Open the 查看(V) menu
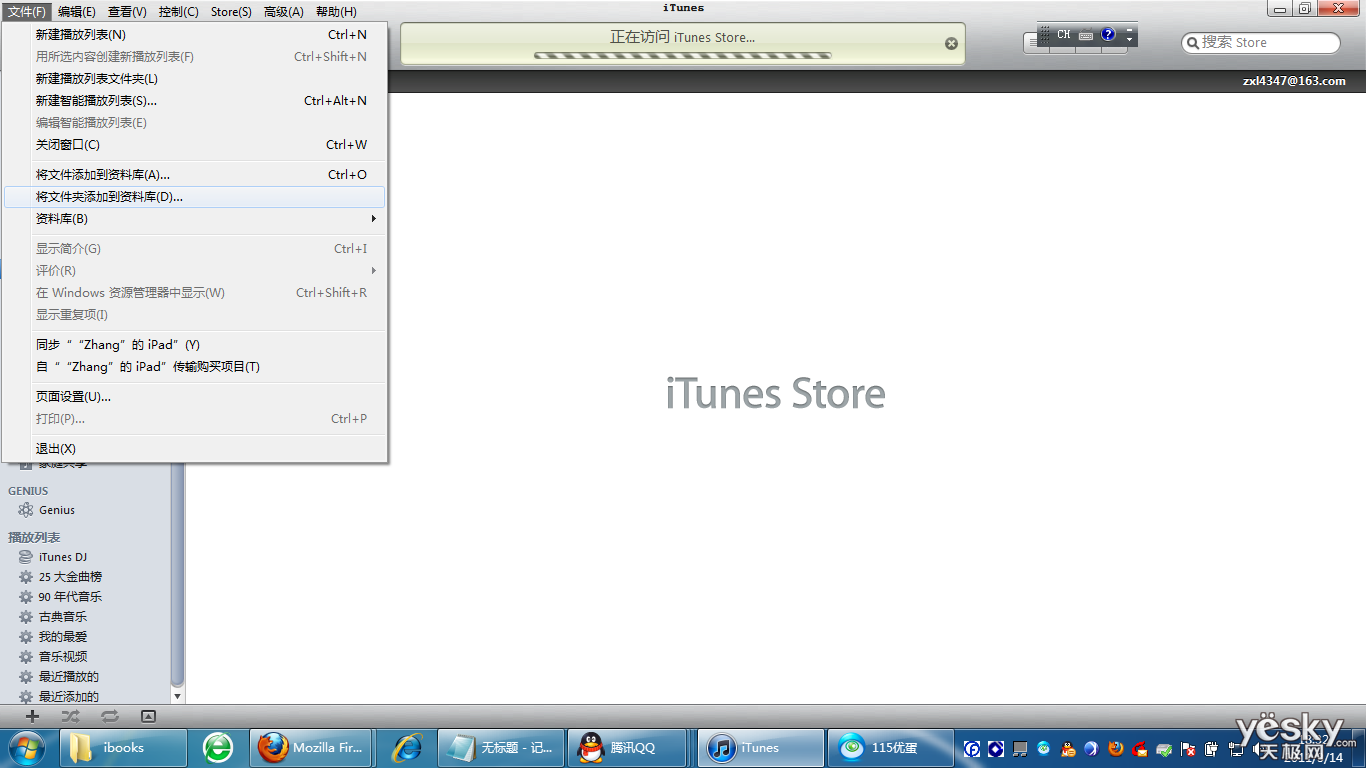The image size is (1366, 768). (127, 12)
